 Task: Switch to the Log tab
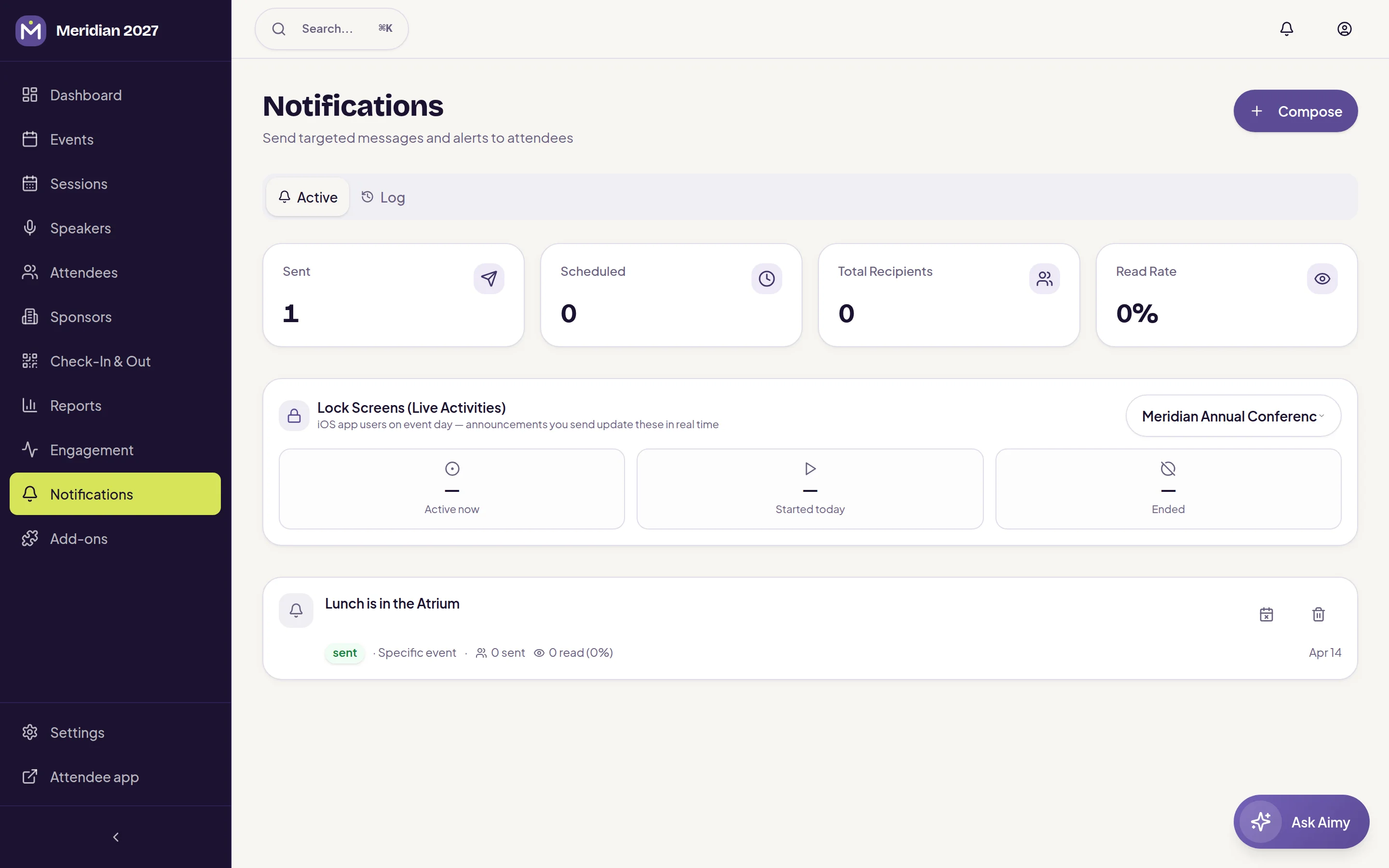383,197
